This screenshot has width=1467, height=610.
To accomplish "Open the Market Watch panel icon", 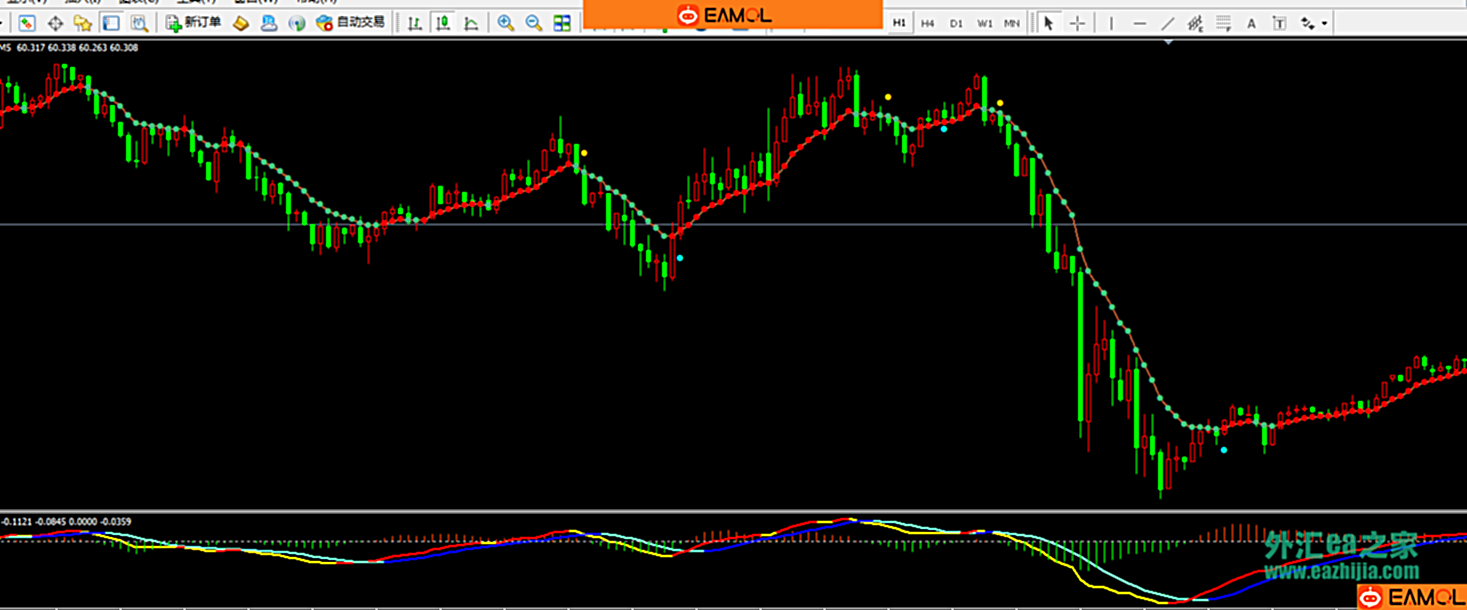I will coord(27,23).
